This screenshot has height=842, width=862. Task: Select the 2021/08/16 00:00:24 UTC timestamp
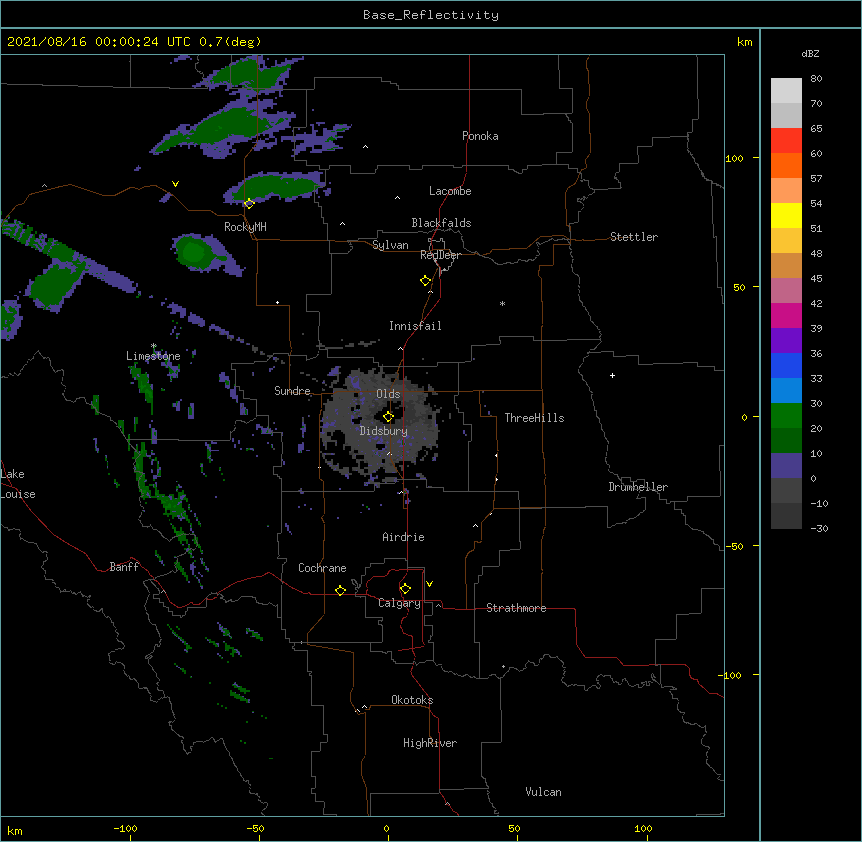[x=99, y=42]
